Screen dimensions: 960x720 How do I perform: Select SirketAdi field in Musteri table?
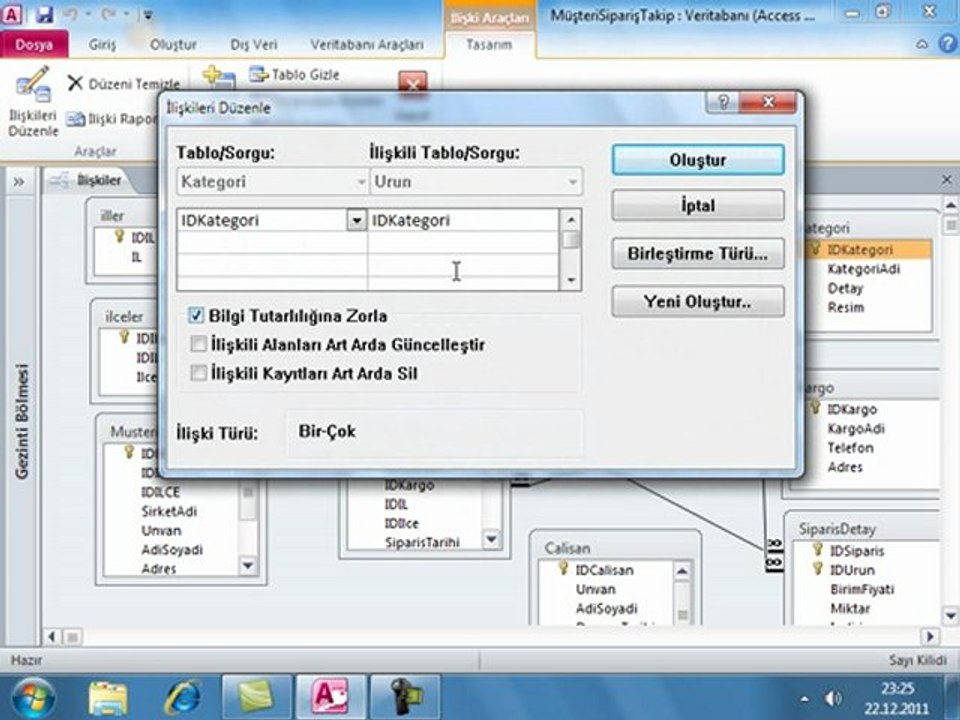169,511
